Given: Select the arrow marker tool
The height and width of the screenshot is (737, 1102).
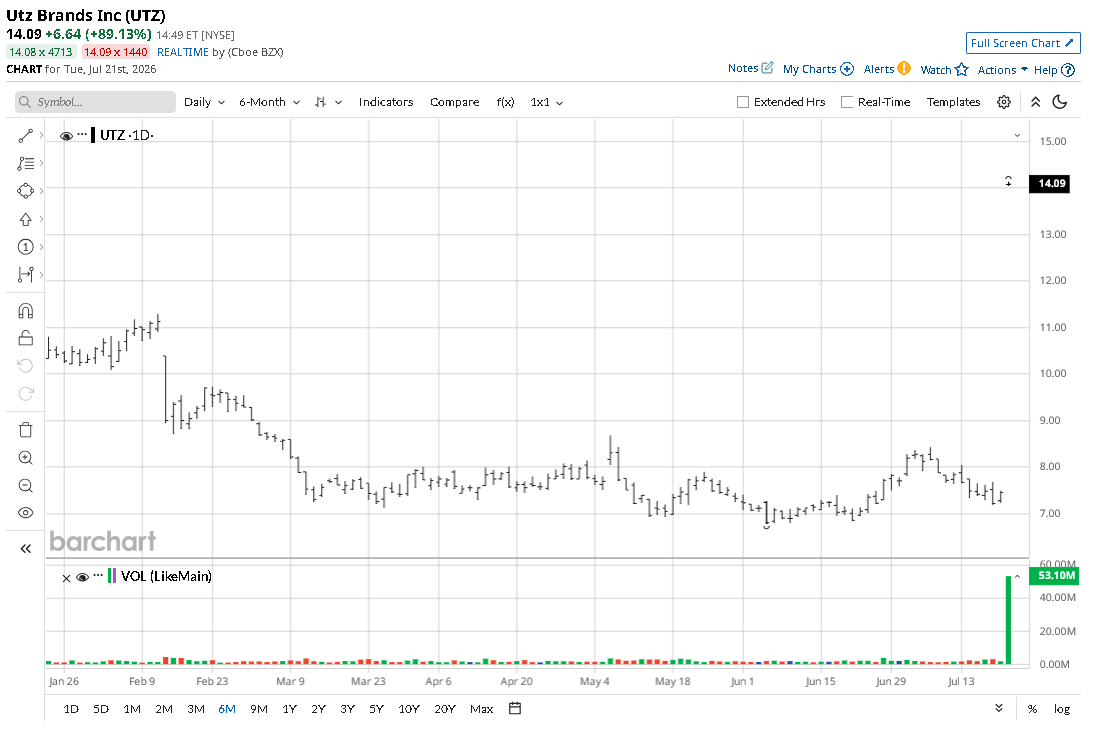Looking at the screenshot, I should pos(25,219).
